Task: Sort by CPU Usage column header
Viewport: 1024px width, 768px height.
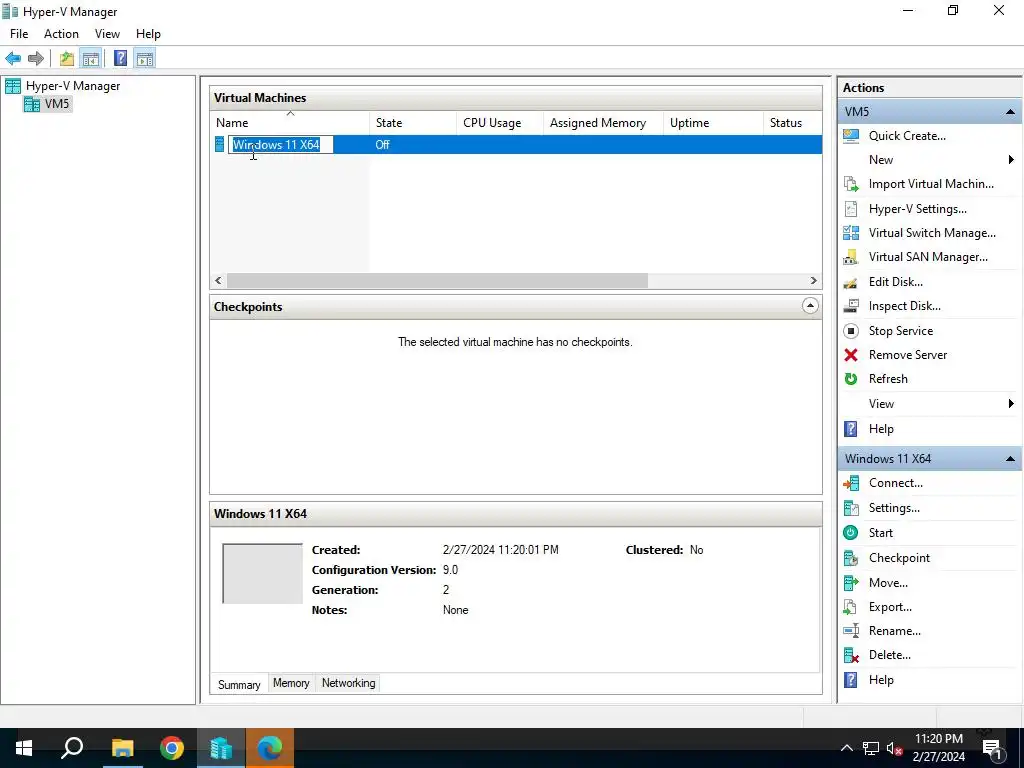Action: (x=500, y=123)
